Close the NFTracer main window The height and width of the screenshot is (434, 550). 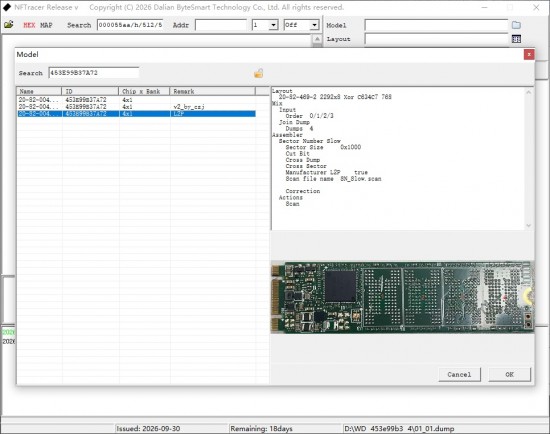(x=536, y=7)
